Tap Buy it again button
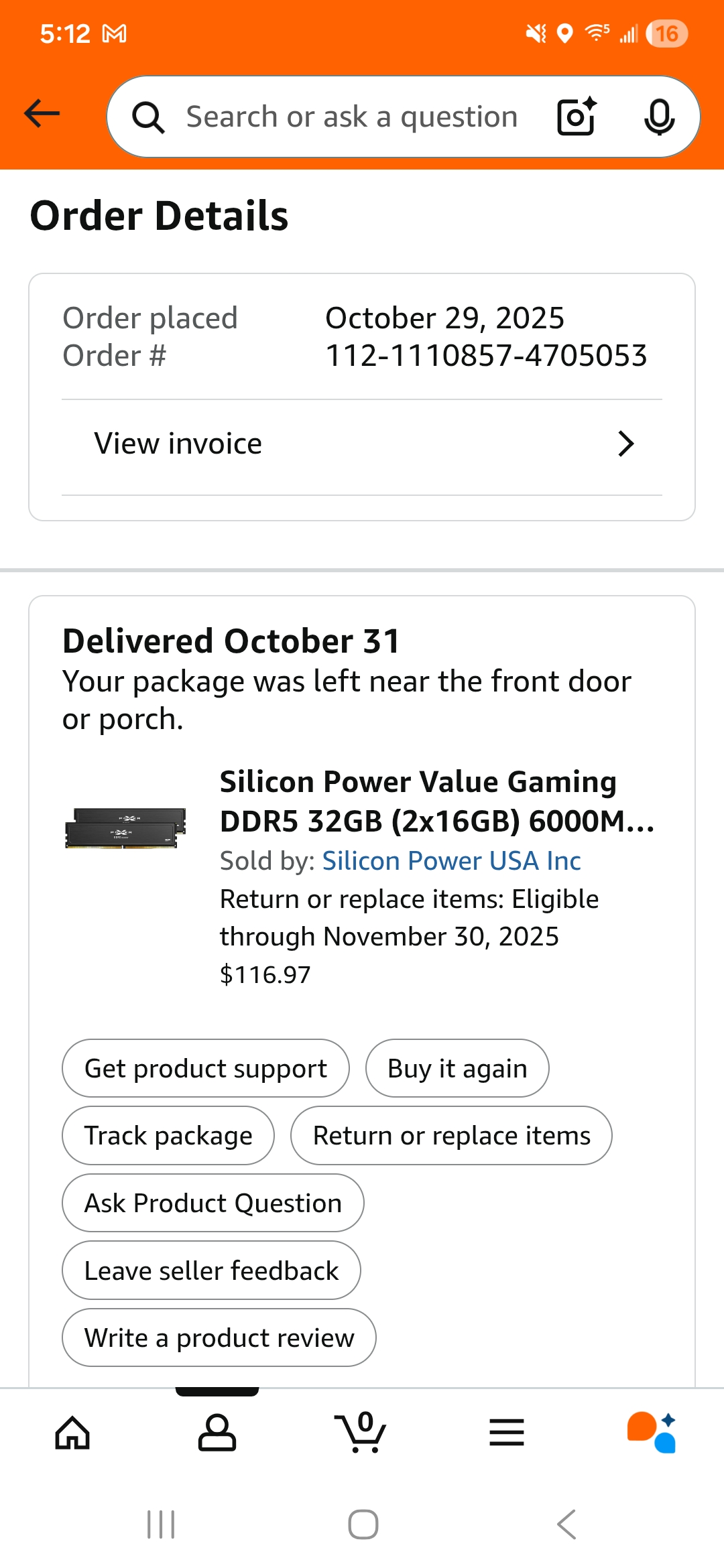The width and height of the screenshot is (724, 1568). 457,1068
